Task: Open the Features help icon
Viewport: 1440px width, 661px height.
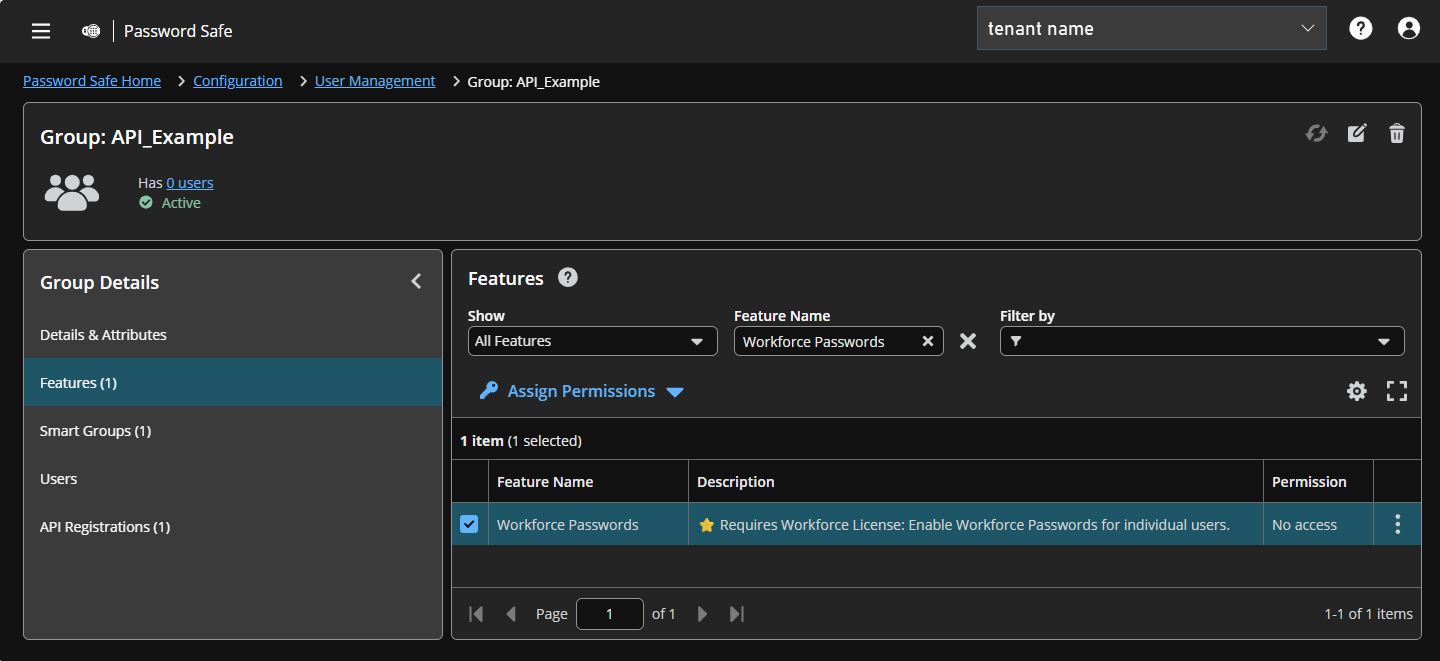Action: tap(567, 277)
